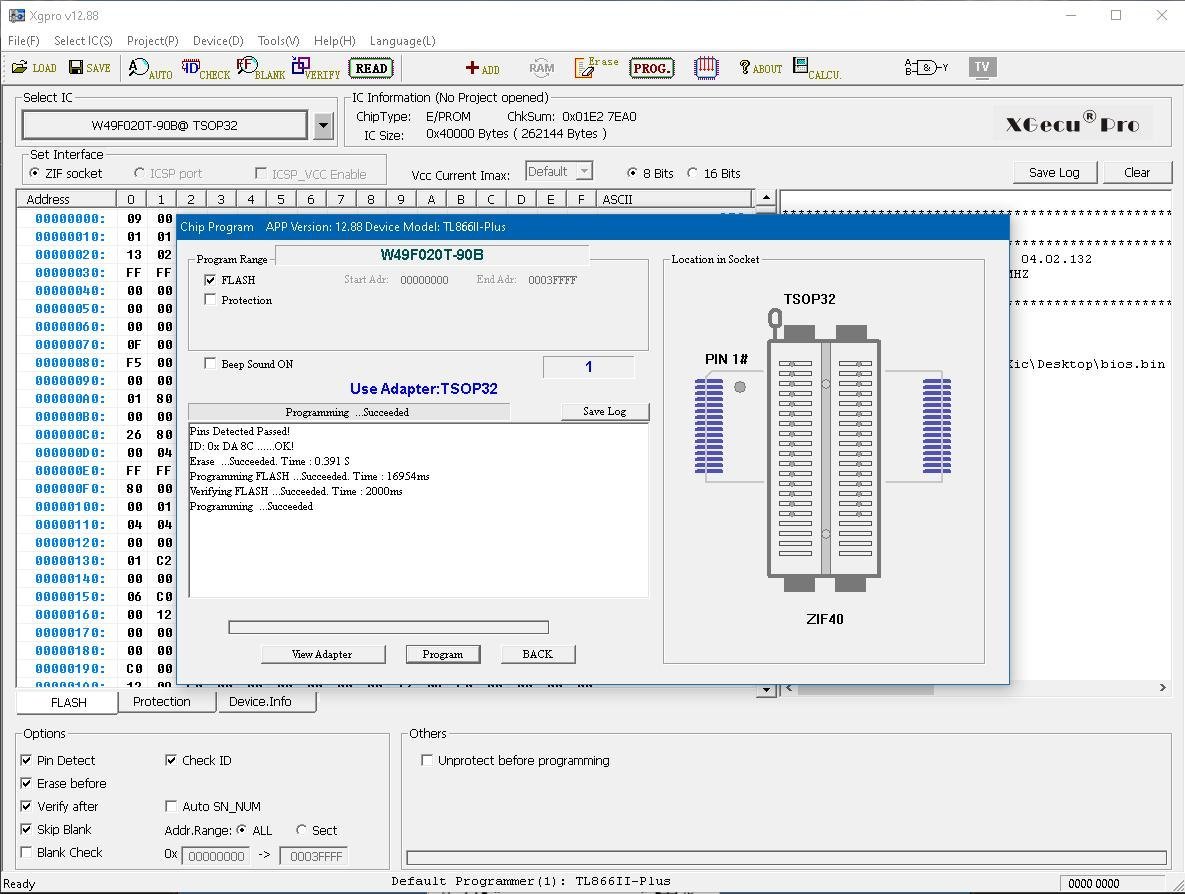
Task: Save Log in Chip Program dialog
Action: (605, 412)
